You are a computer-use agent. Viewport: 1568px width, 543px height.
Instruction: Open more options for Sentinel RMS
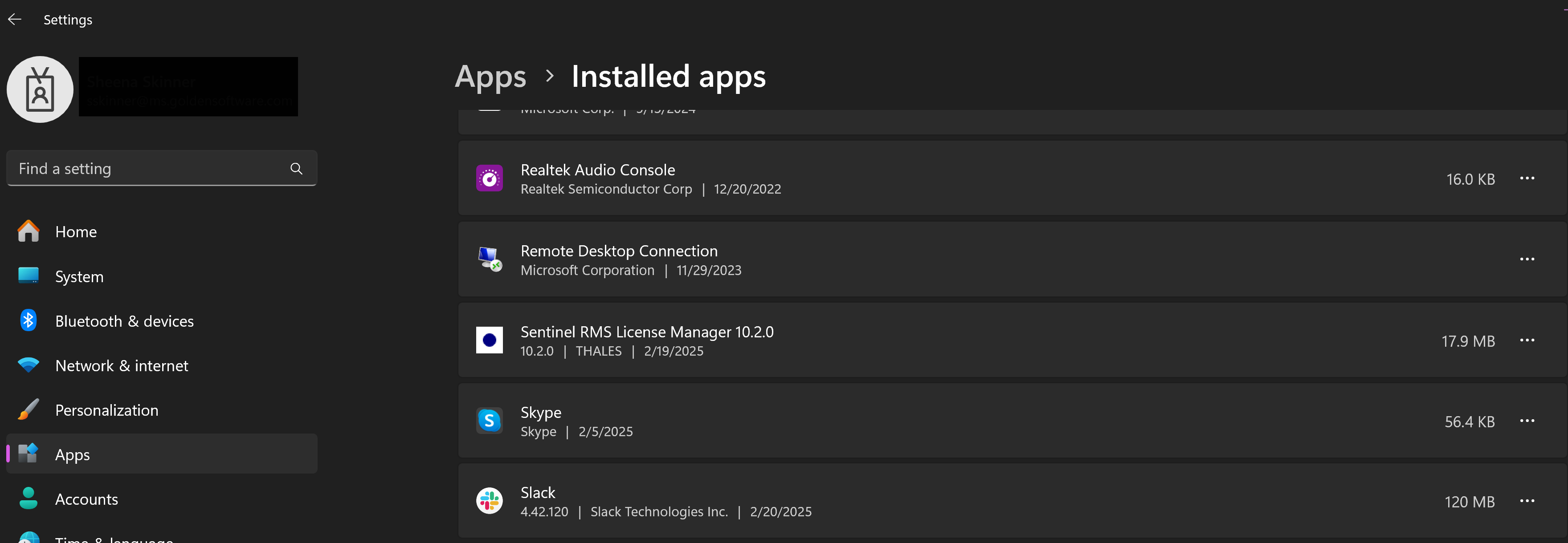click(x=1527, y=340)
